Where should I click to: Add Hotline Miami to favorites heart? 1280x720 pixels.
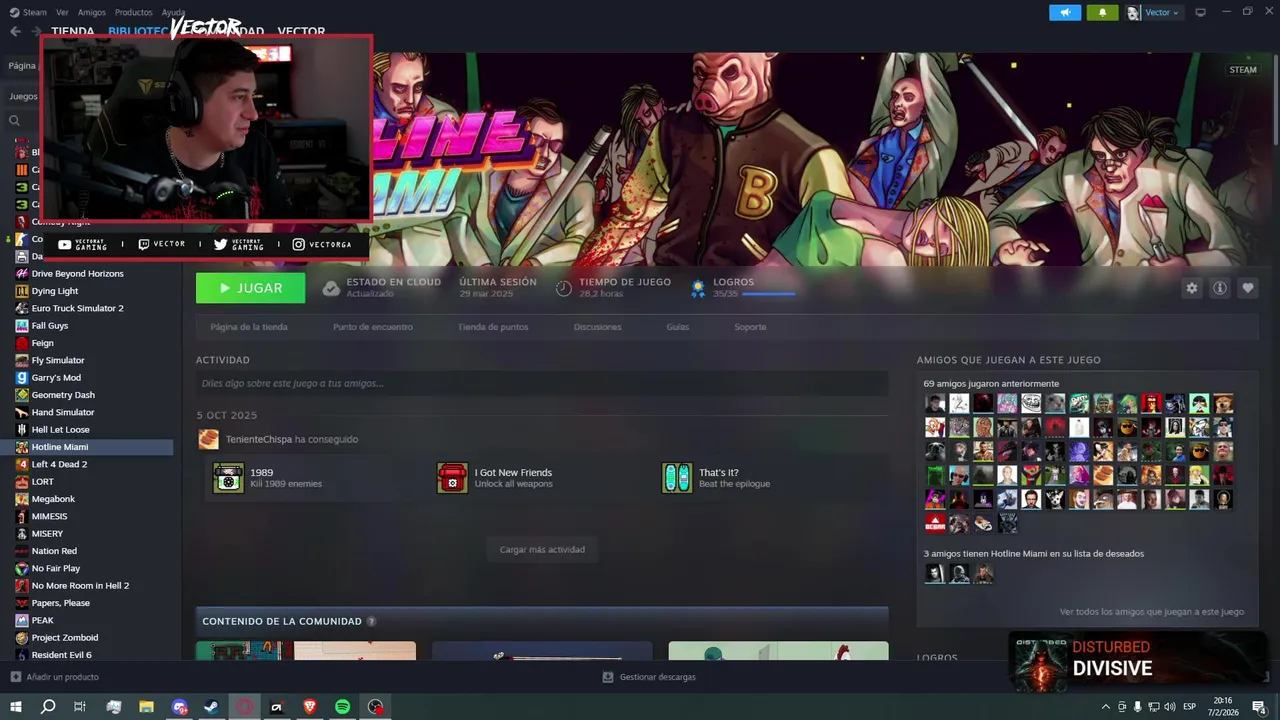(1248, 288)
